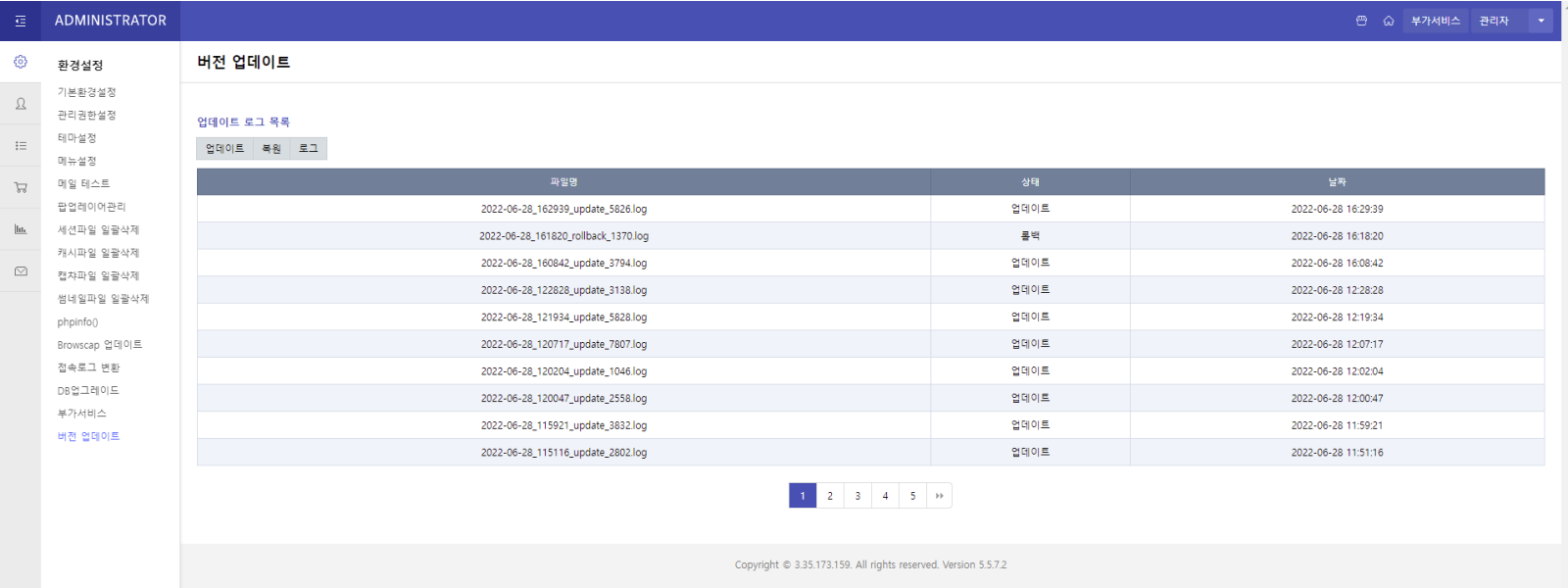
Task: Click the shop storefront icon in header
Action: point(1361,21)
